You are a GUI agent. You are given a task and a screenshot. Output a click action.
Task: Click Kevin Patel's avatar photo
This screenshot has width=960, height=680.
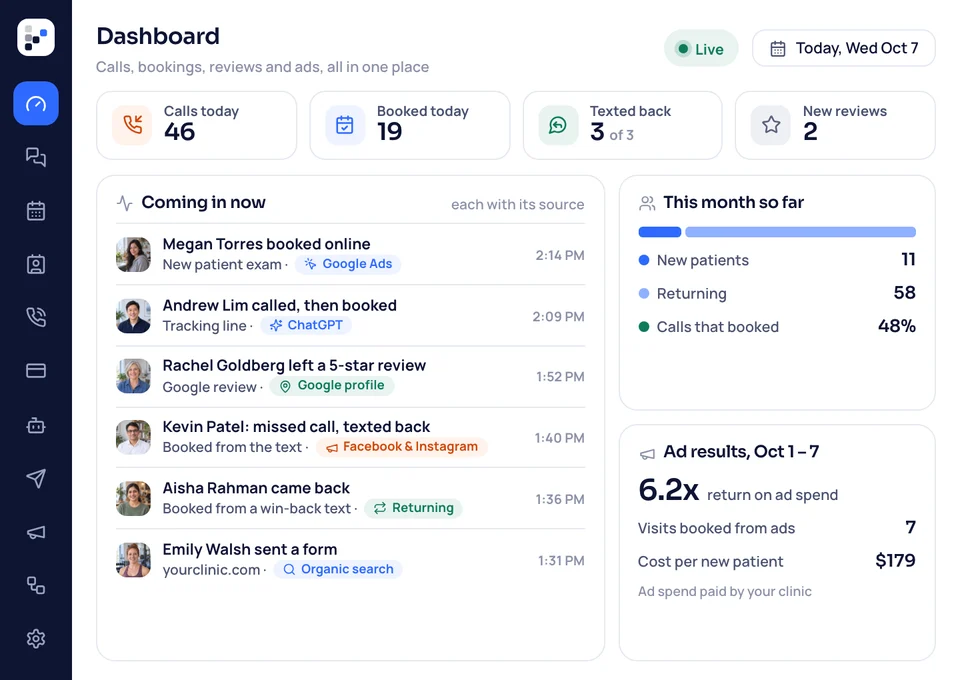(x=133, y=437)
